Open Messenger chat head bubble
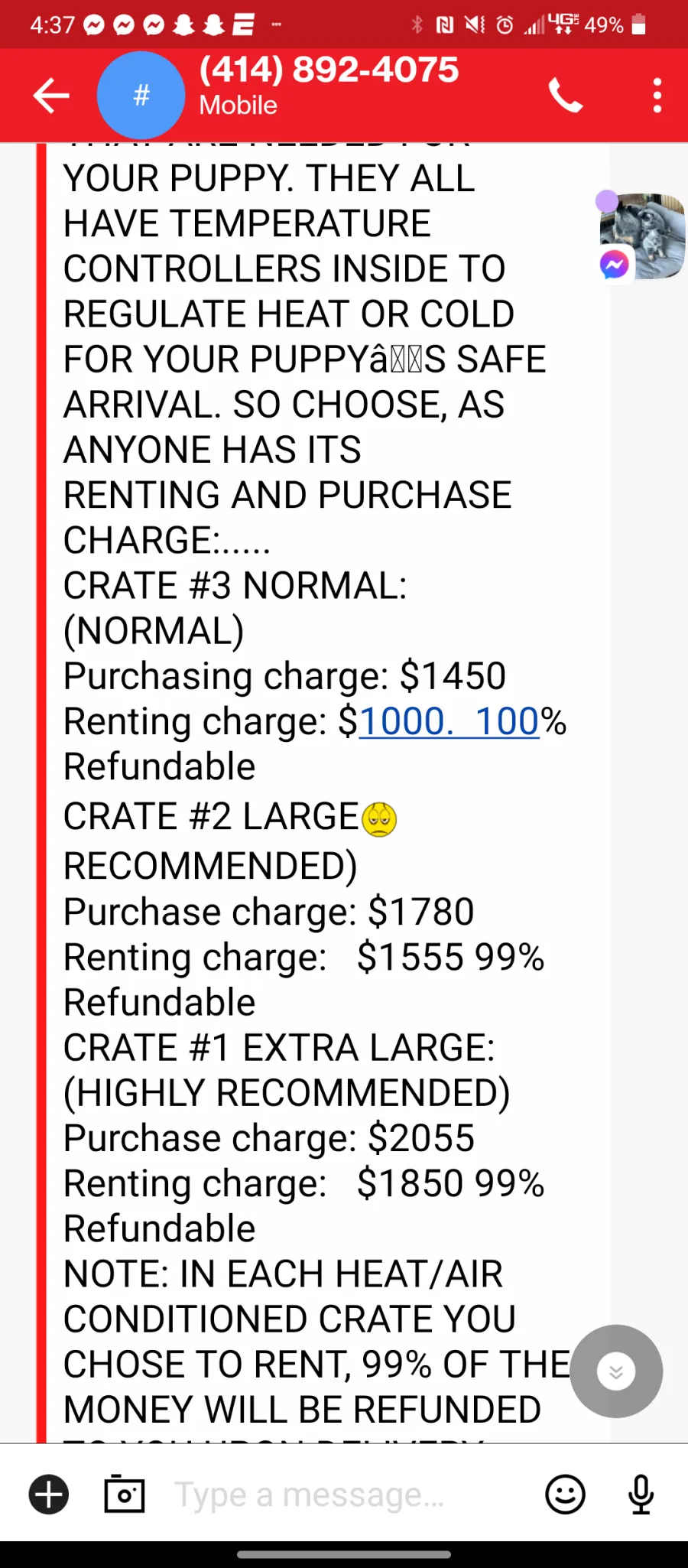 pos(641,236)
